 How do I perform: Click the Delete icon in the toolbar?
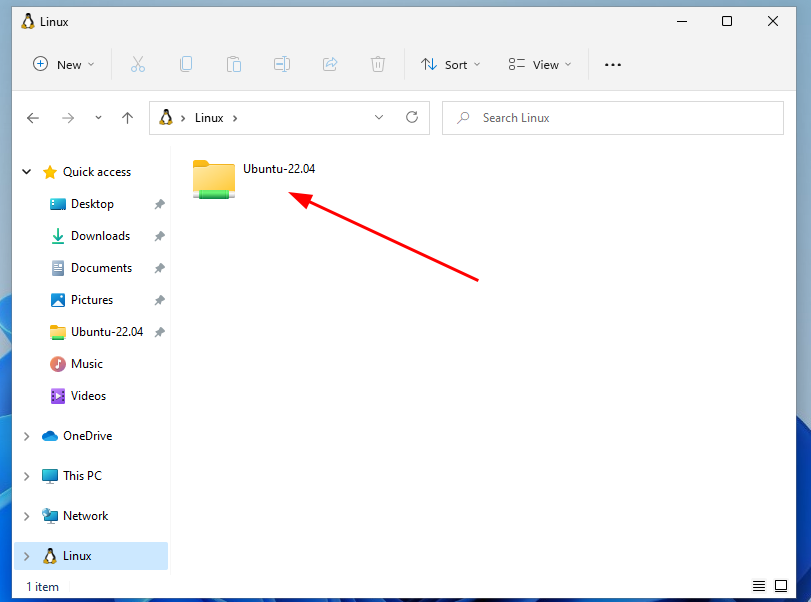tap(377, 64)
